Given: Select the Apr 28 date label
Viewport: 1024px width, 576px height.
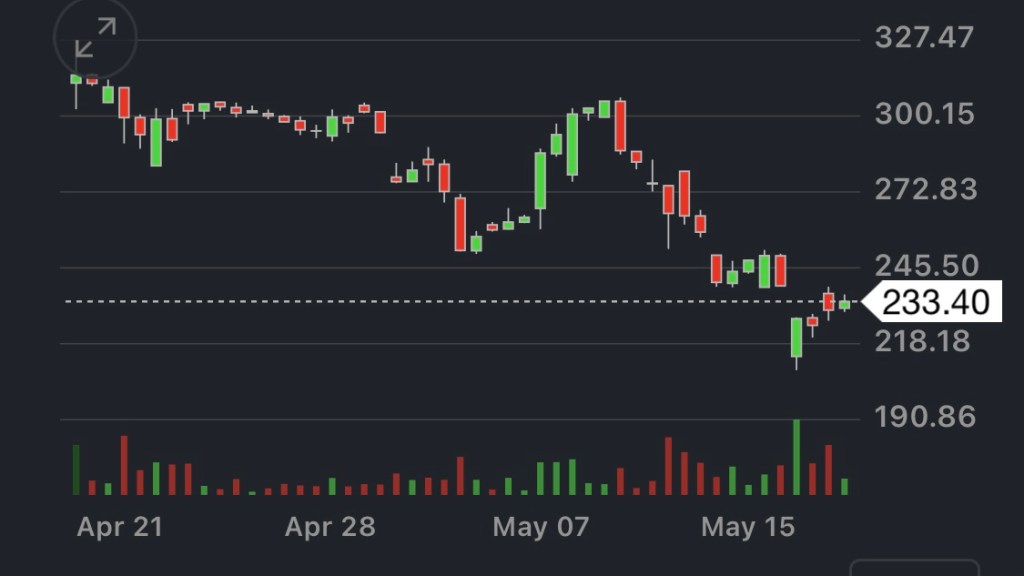Looking at the screenshot, I should (x=329, y=527).
